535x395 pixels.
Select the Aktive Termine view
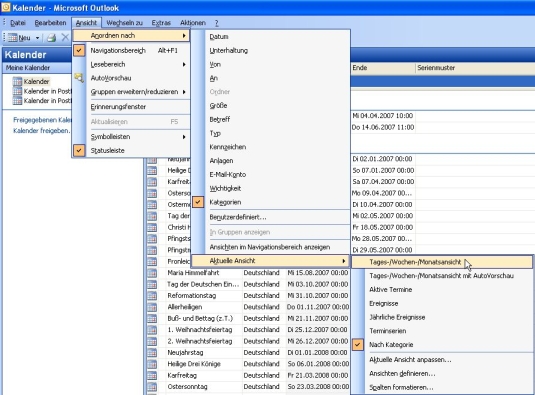[442, 290]
